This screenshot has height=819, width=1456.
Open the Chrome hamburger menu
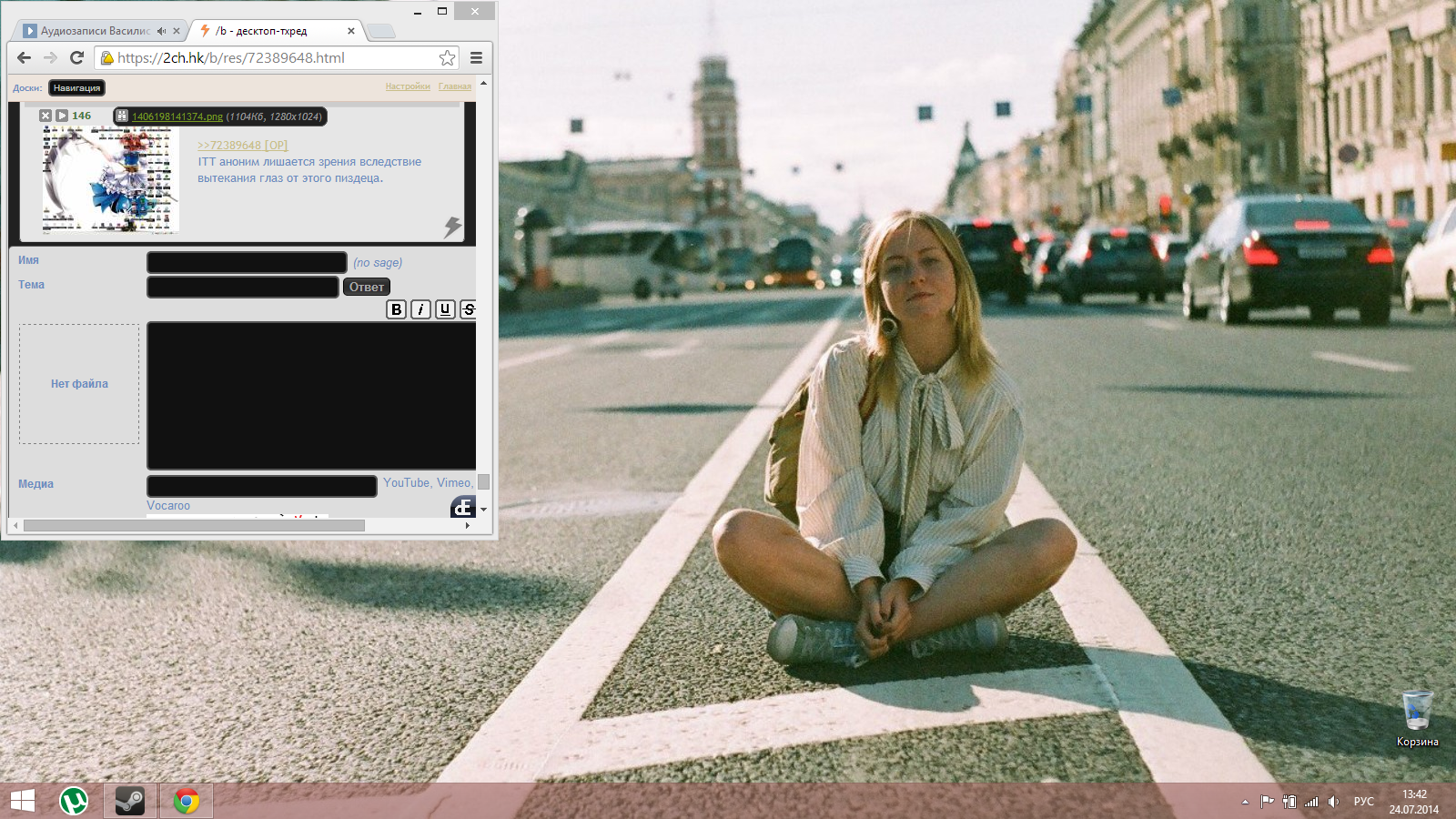(476, 58)
